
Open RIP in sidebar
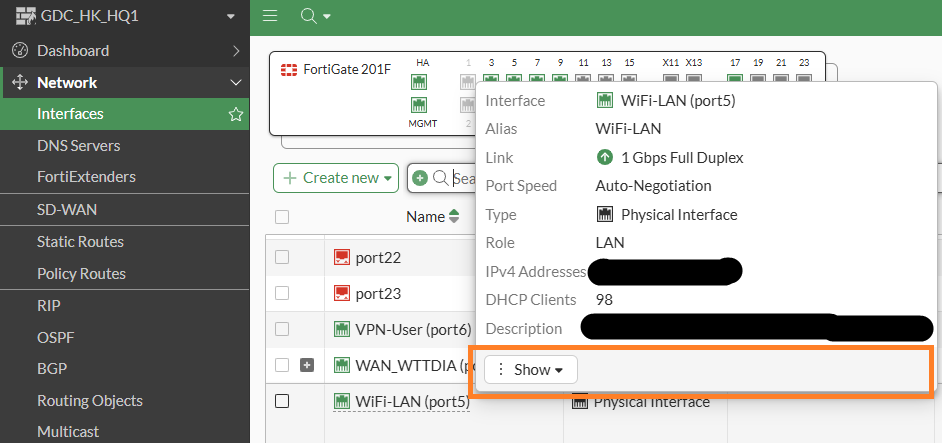(49, 305)
